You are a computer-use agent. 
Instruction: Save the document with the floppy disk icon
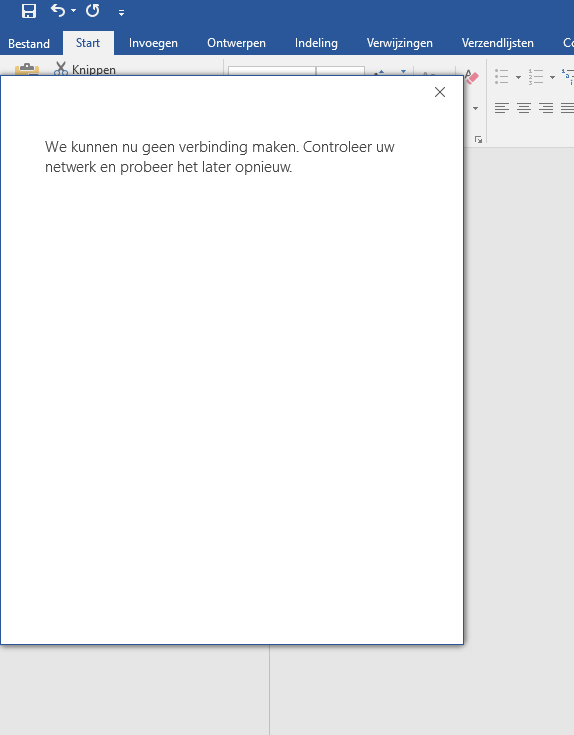(29, 11)
